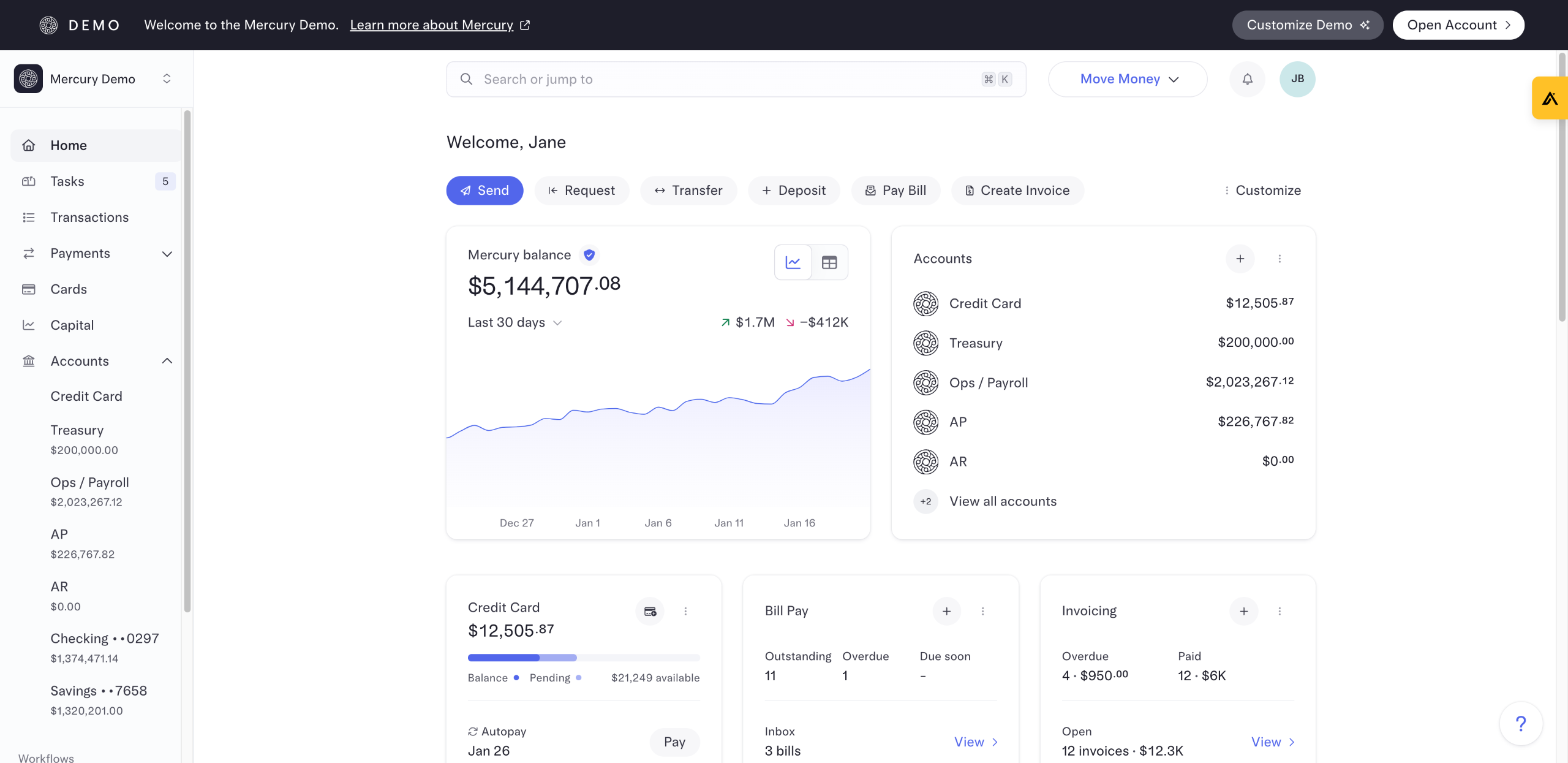Create invoice via Invoicing plus icon

tap(1243, 611)
